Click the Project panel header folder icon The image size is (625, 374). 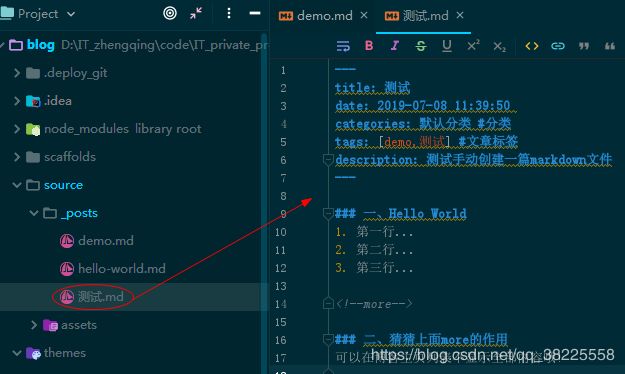pyautogui.click(x=7, y=14)
